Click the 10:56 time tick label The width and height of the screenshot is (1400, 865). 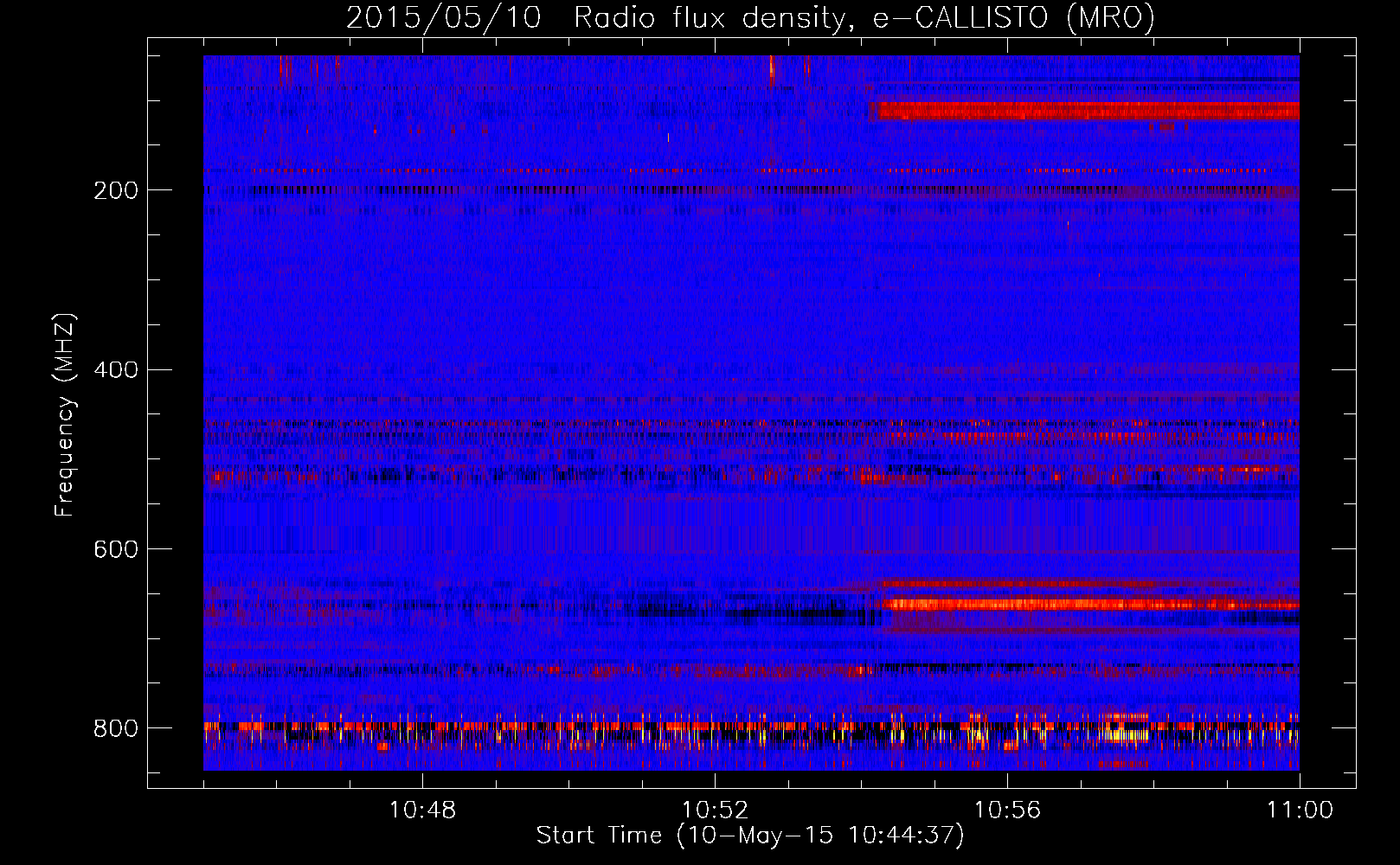pyautogui.click(x=1007, y=811)
